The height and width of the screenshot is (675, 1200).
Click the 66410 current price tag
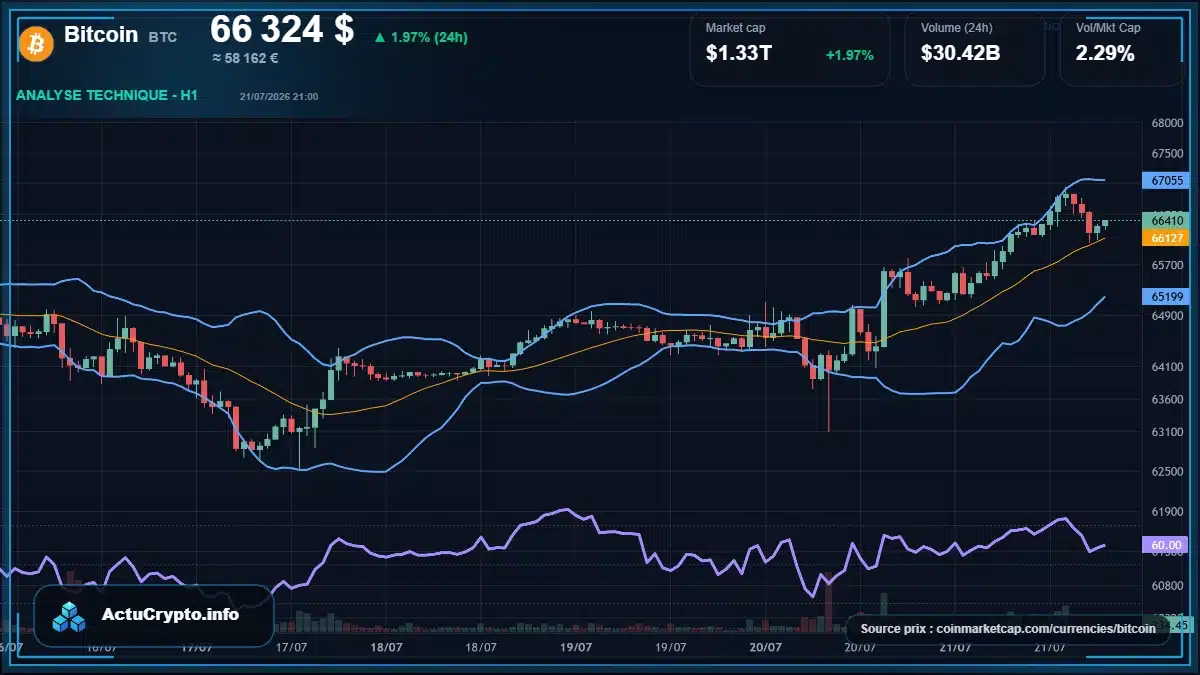(1167, 220)
